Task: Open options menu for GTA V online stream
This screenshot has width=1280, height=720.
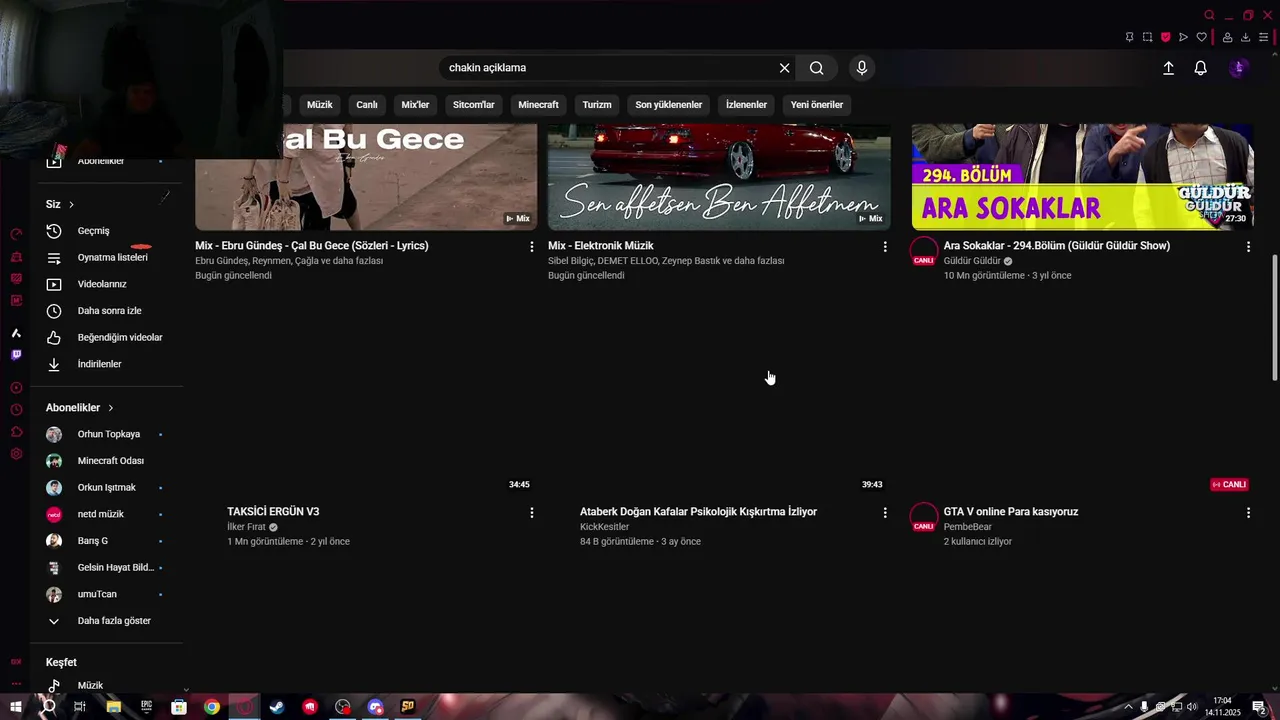Action: 1248,512
